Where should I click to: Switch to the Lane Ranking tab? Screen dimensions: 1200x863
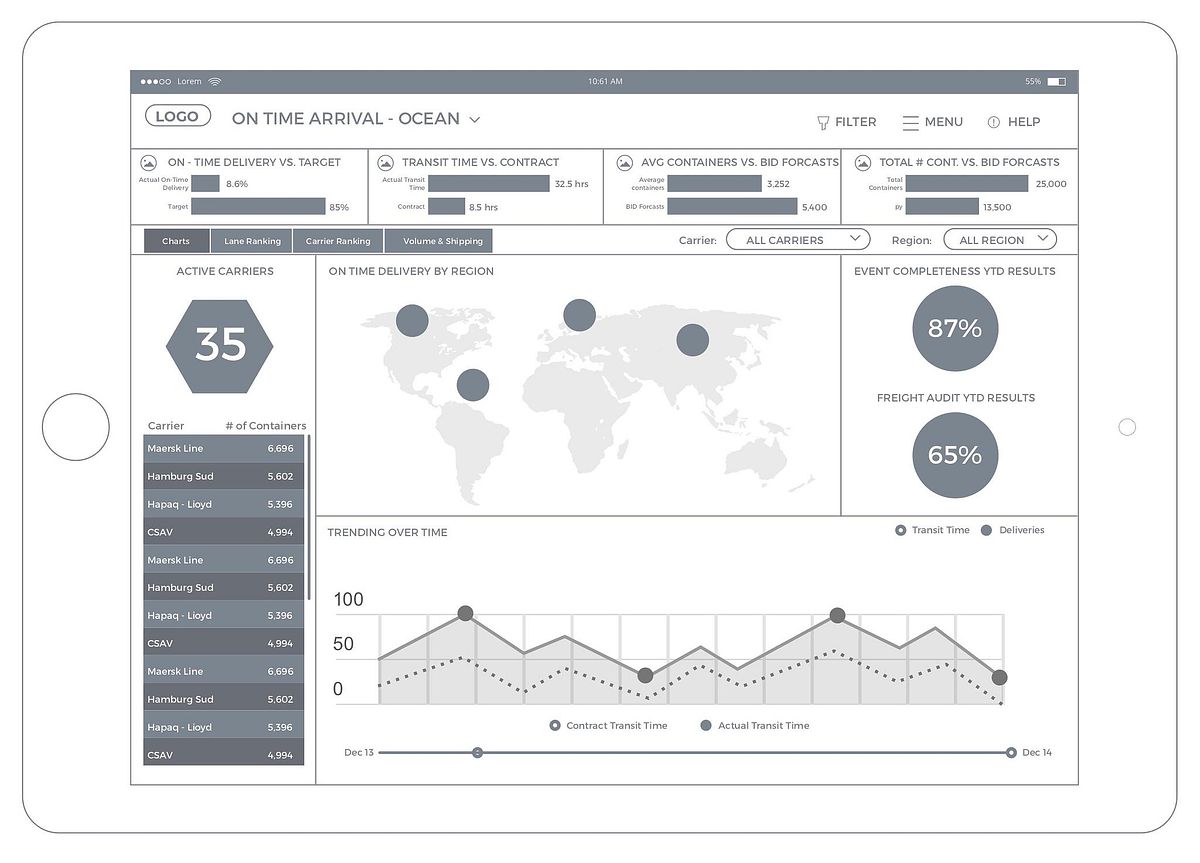coord(252,241)
